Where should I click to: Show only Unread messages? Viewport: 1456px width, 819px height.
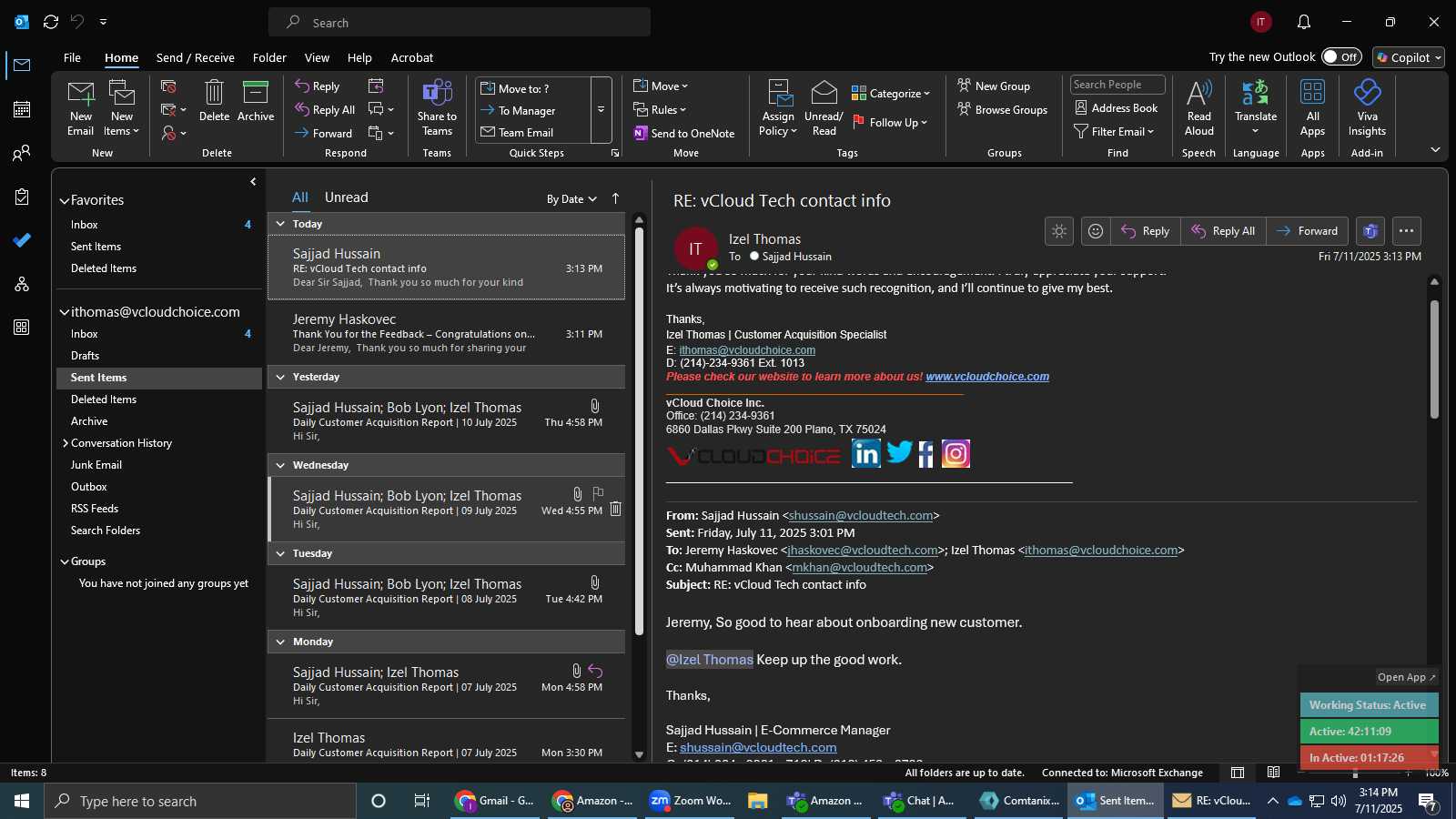(x=347, y=197)
